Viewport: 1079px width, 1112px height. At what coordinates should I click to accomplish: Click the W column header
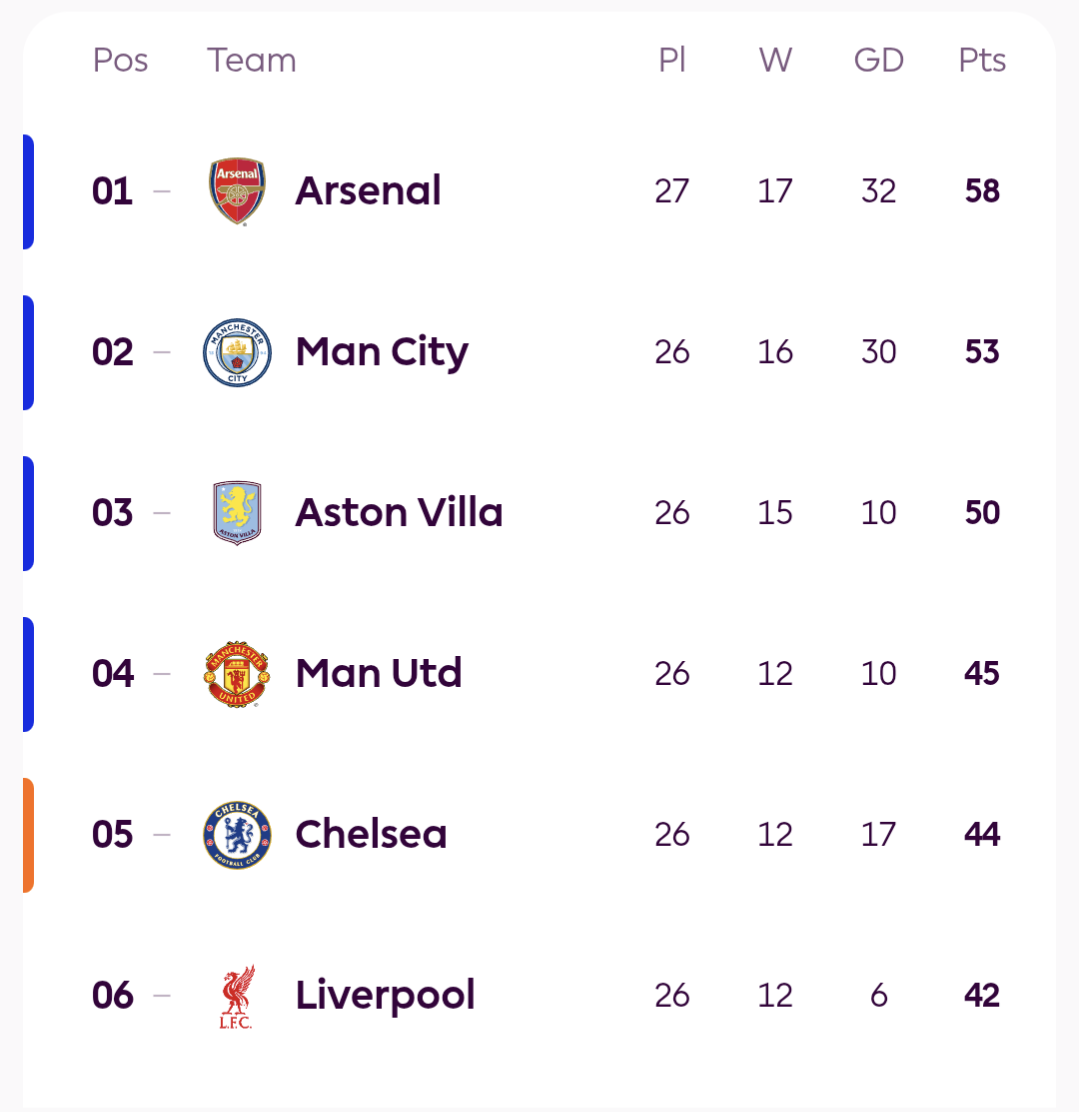pyautogui.click(x=775, y=61)
